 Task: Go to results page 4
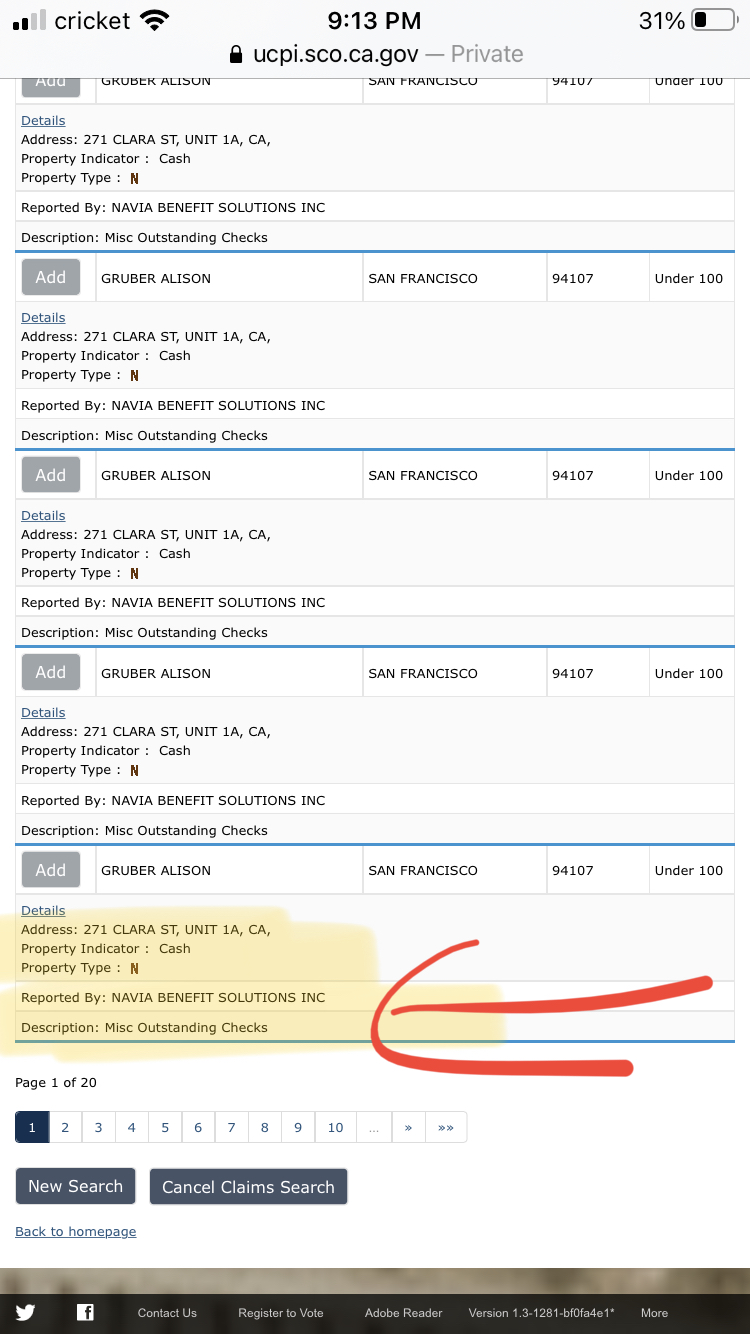[x=131, y=1127]
